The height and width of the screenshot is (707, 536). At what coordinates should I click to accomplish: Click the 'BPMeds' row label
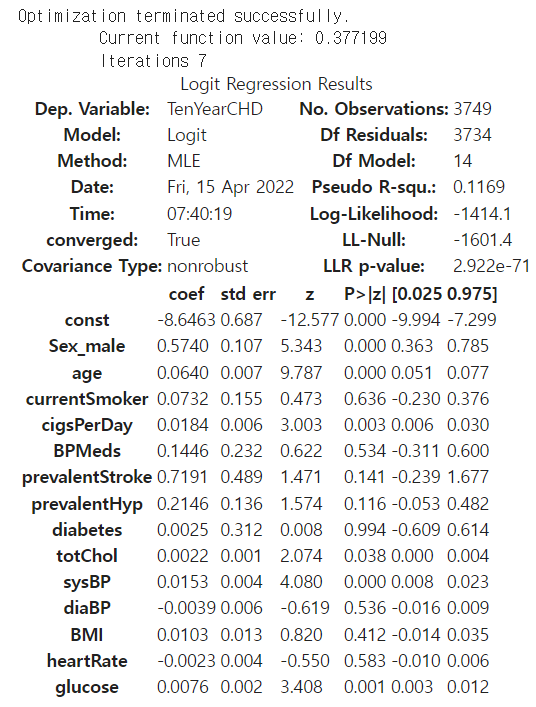[x=87, y=451]
